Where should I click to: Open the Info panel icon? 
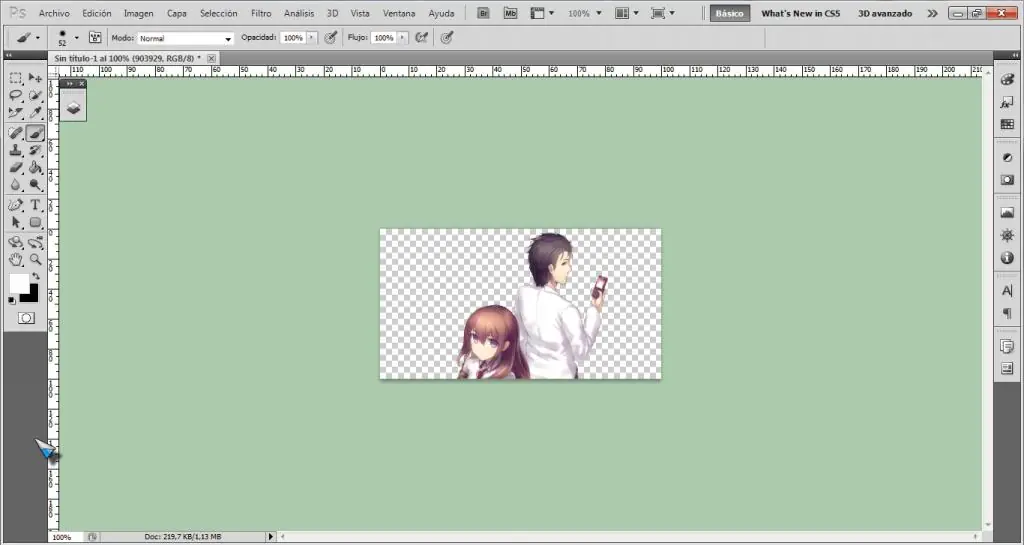(x=1007, y=258)
